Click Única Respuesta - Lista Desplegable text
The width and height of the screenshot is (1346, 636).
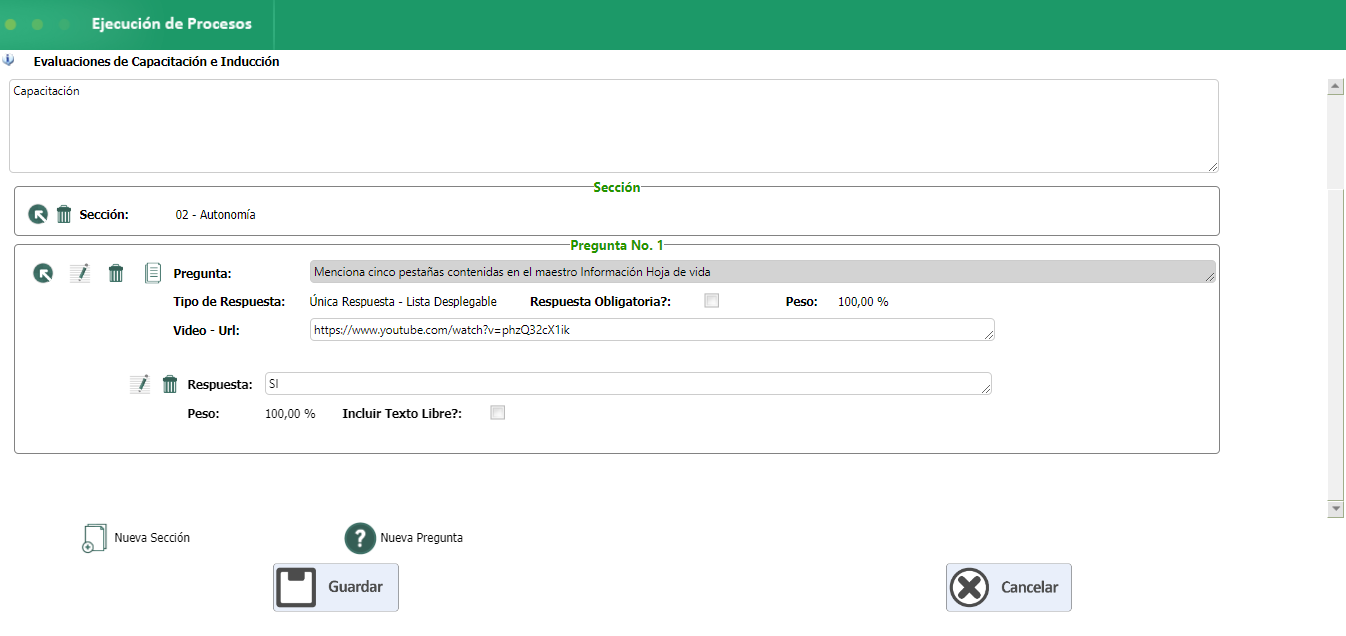click(x=403, y=301)
